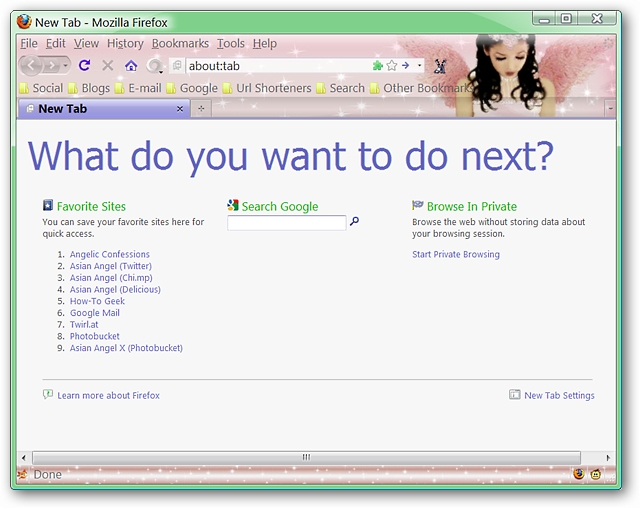The image size is (640, 508).
Task: Open the Asian Angel (Chi.mp) link
Action: pos(111,278)
